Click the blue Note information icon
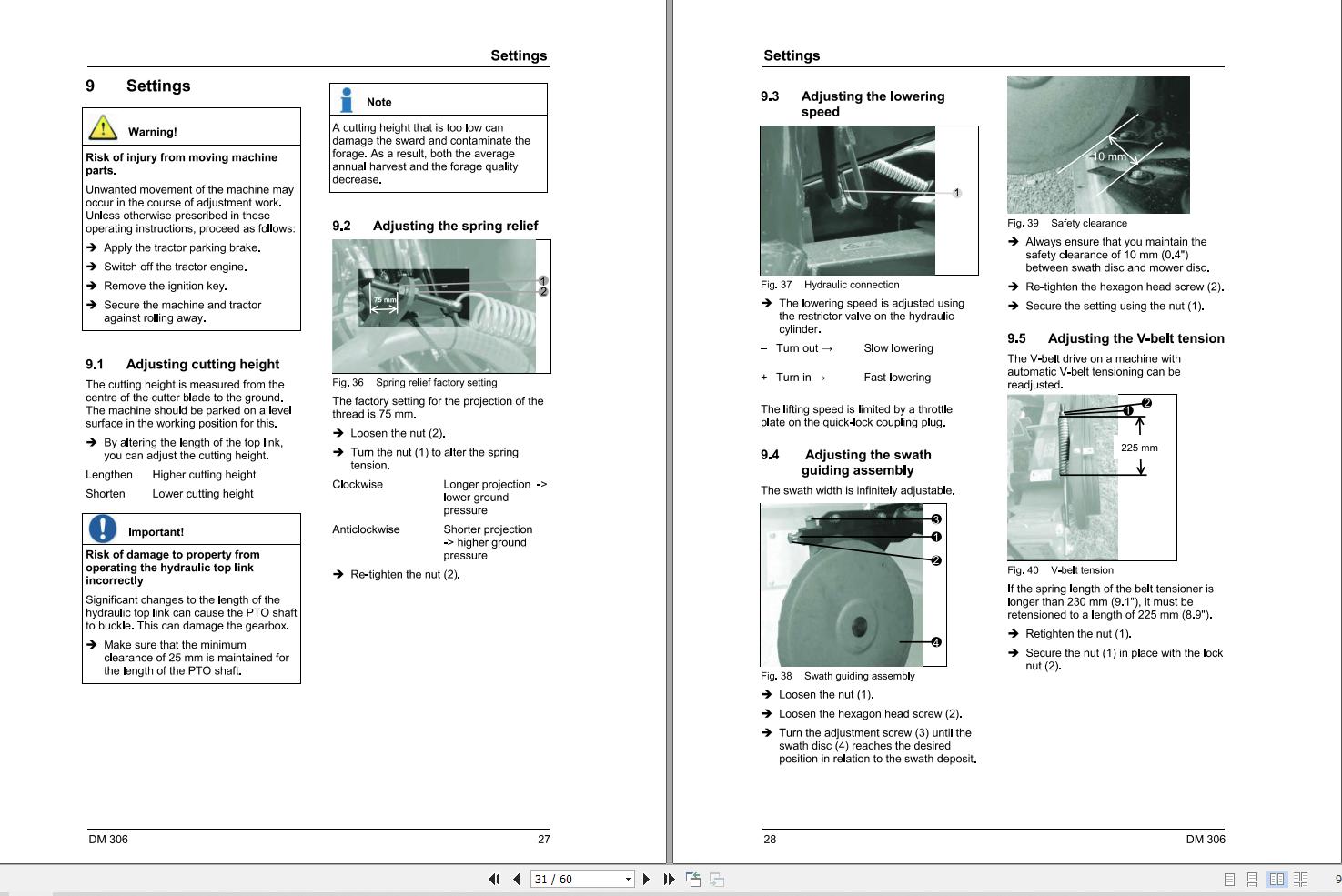 point(348,98)
